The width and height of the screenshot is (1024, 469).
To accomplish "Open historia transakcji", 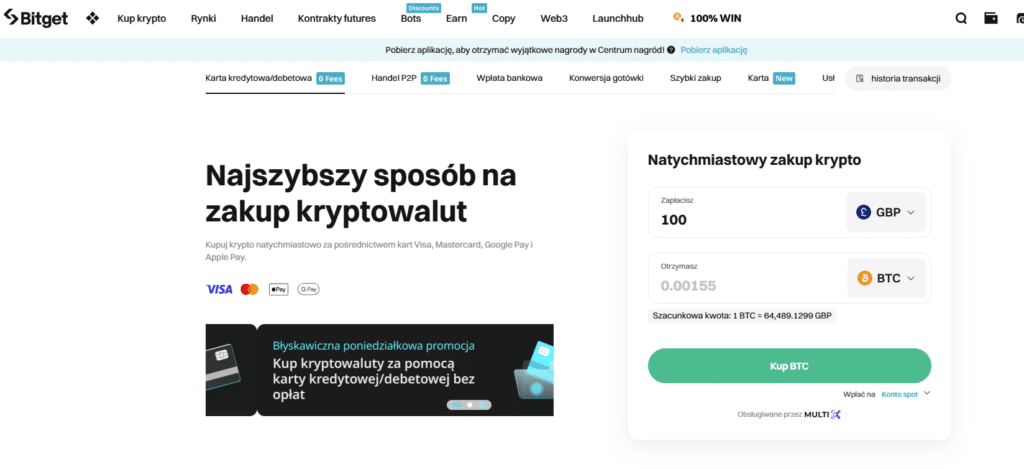I will pos(897,78).
